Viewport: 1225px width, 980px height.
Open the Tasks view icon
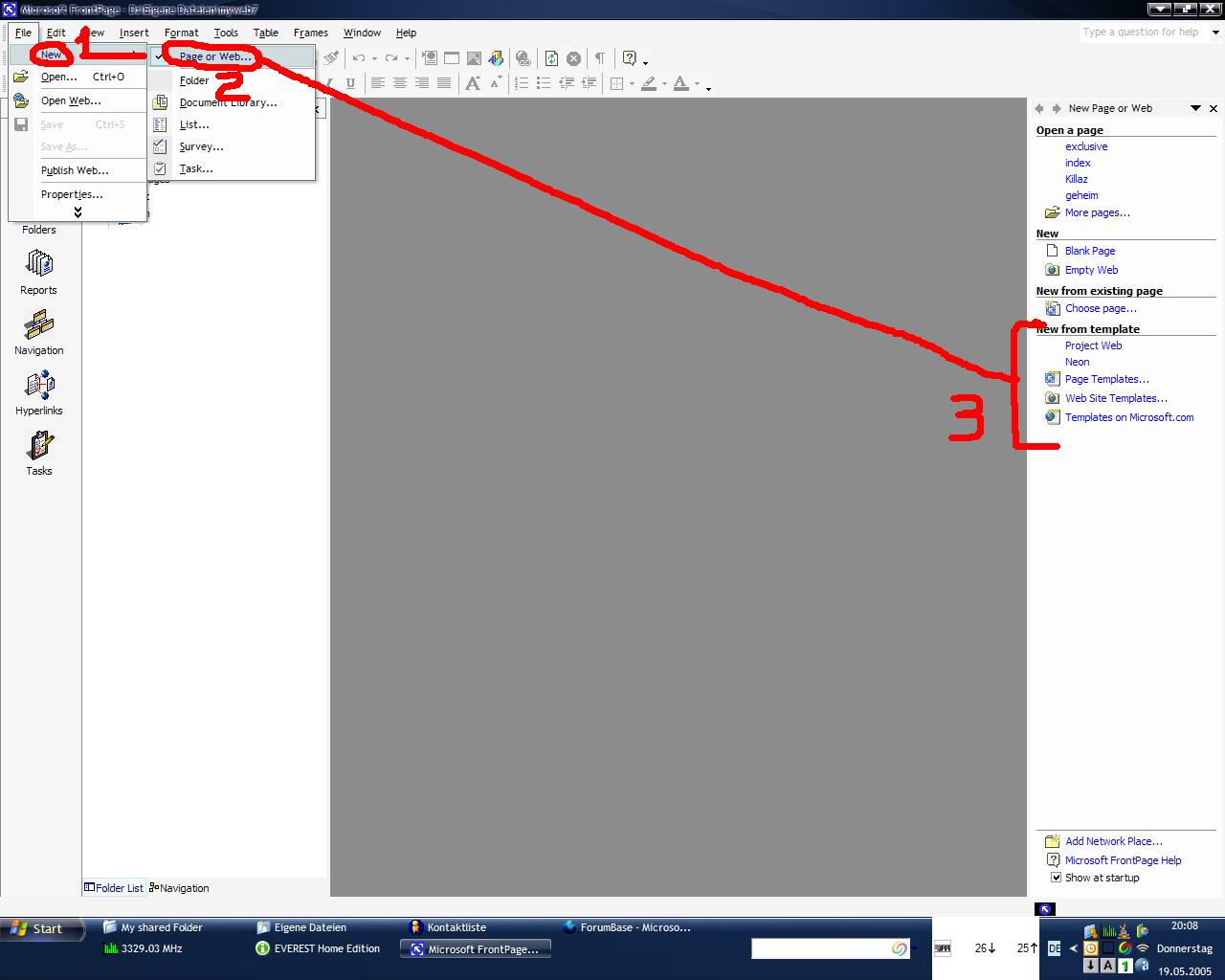[39, 445]
